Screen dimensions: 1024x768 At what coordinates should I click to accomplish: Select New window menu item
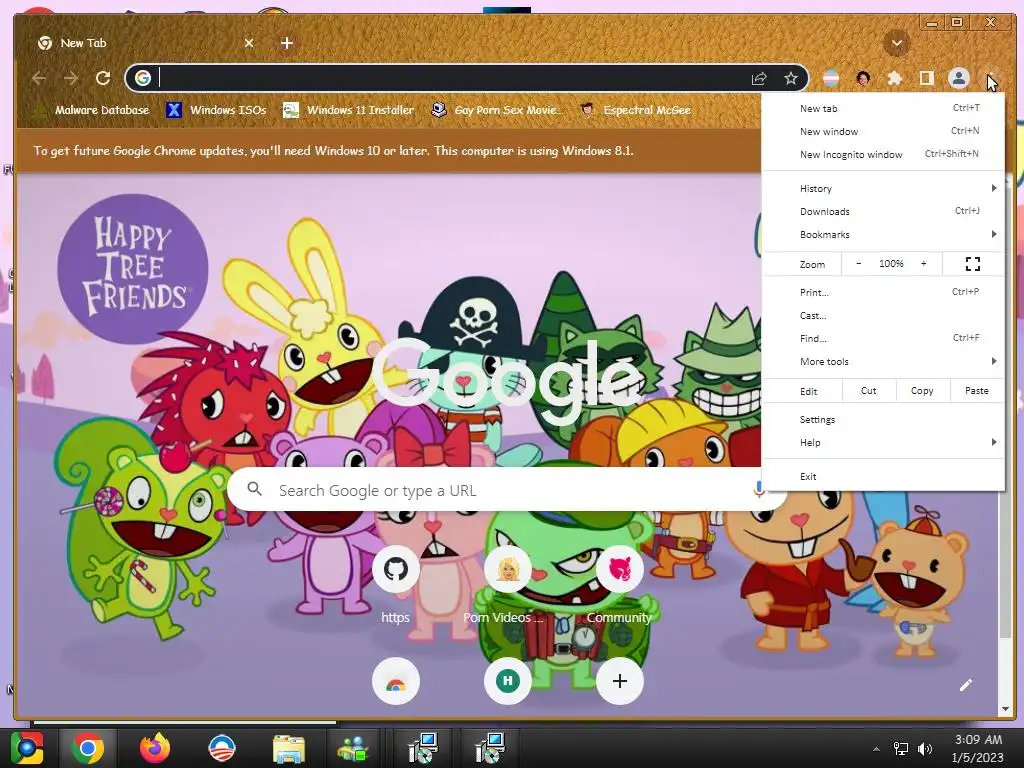point(883,131)
